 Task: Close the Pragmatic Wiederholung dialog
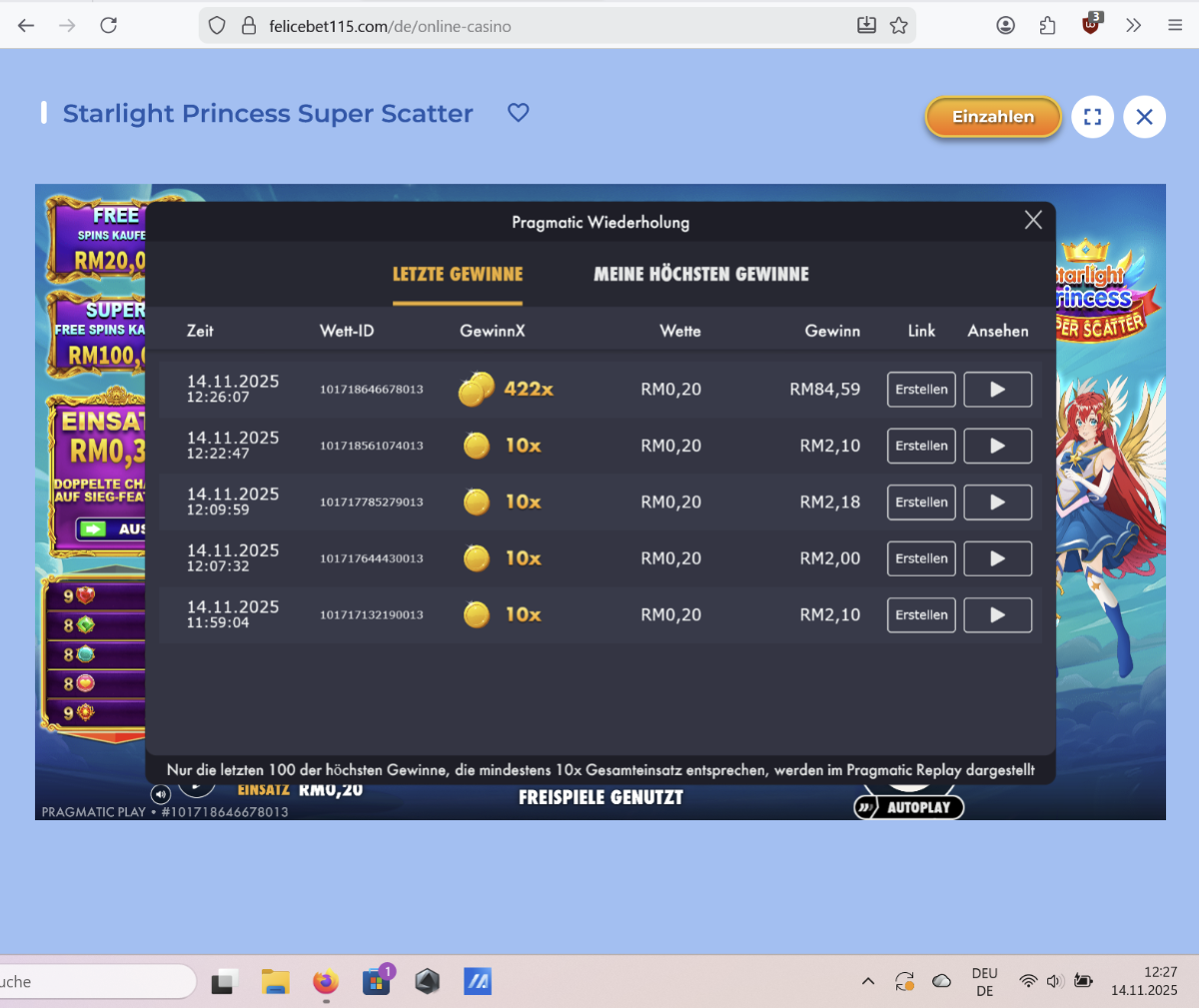point(1033,220)
